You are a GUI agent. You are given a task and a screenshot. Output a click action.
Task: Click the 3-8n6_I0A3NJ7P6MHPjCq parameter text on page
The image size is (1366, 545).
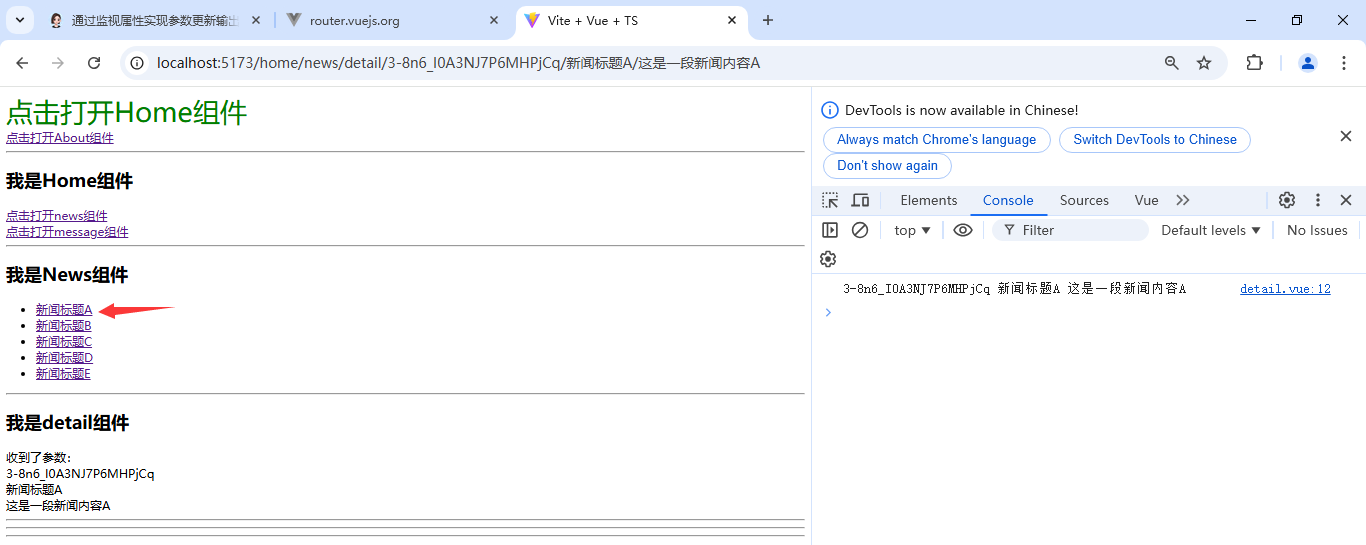tap(80, 474)
